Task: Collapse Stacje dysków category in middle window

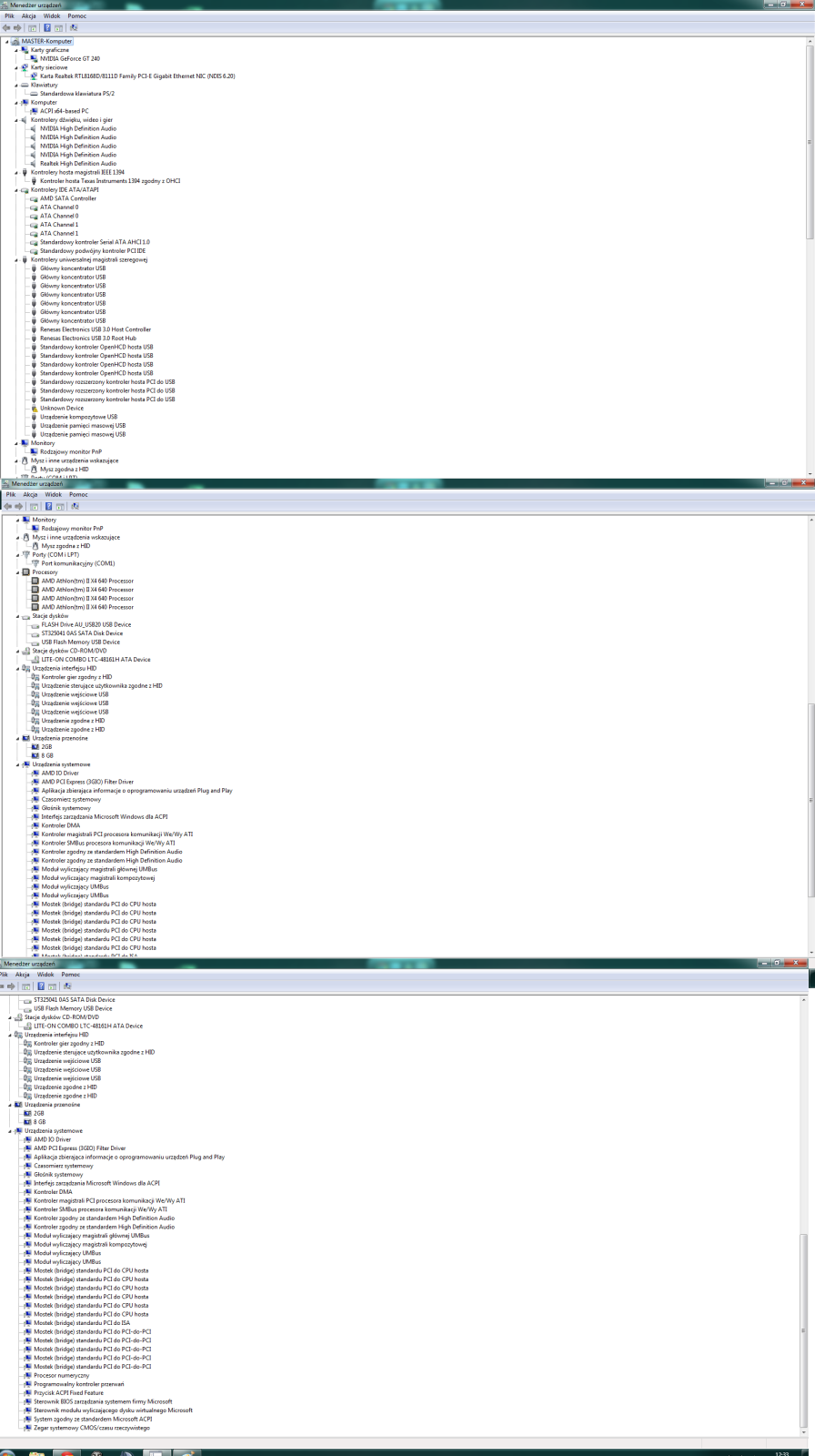Action: [18, 616]
